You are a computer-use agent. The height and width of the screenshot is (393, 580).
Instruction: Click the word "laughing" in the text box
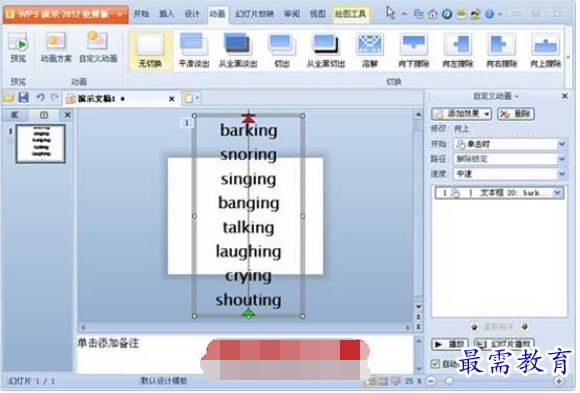pos(248,253)
